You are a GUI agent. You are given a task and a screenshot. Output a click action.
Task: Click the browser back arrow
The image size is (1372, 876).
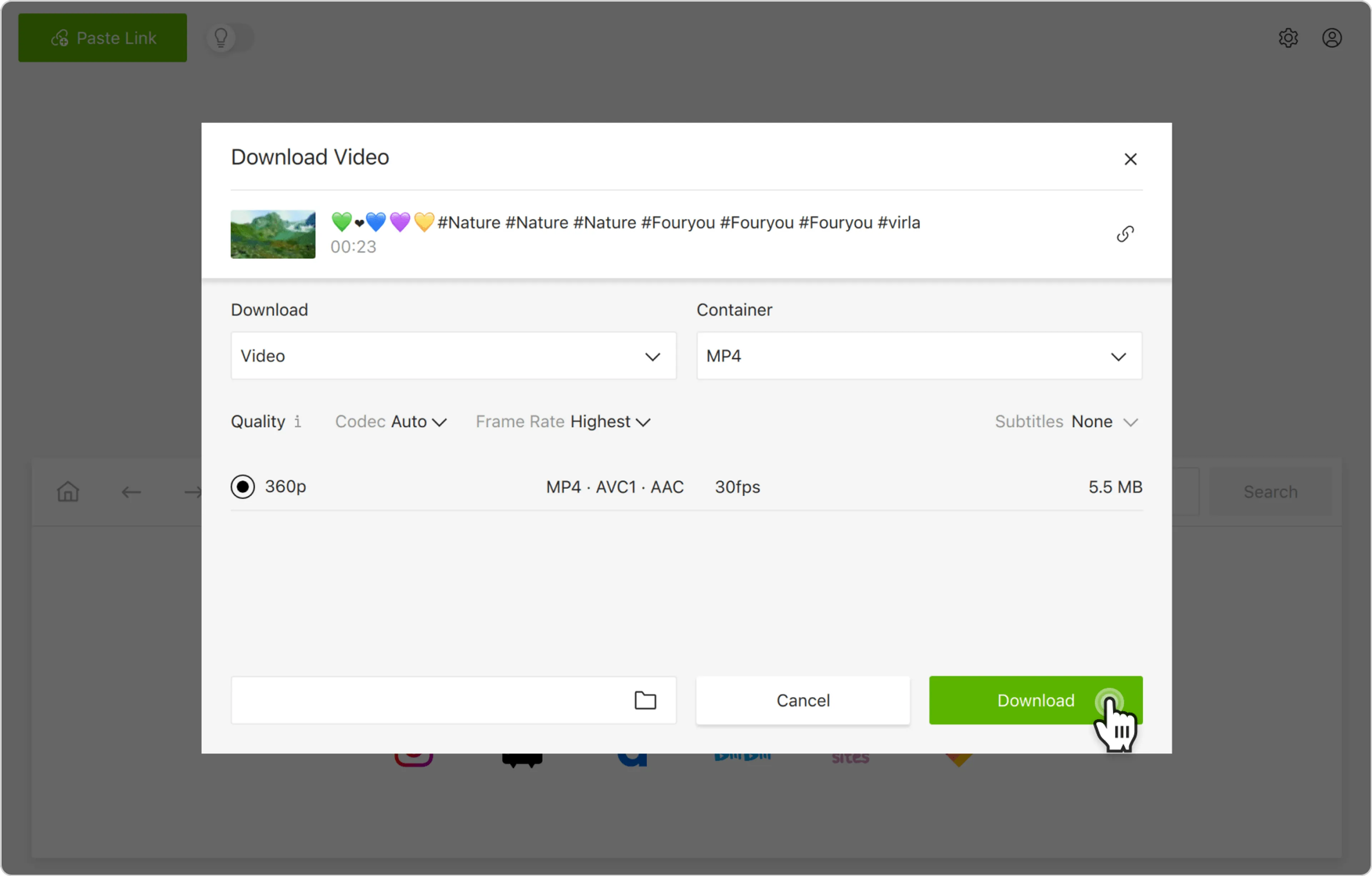[131, 492]
